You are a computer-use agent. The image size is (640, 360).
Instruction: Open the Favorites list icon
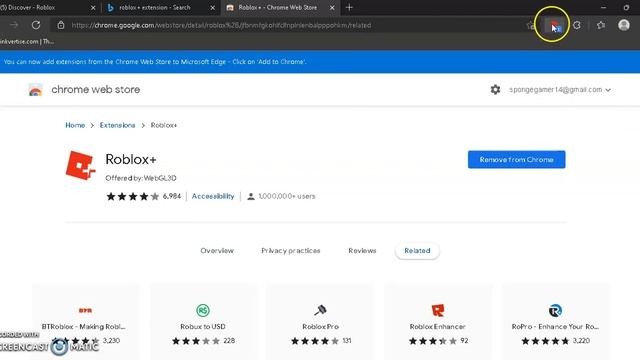tap(601, 25)
